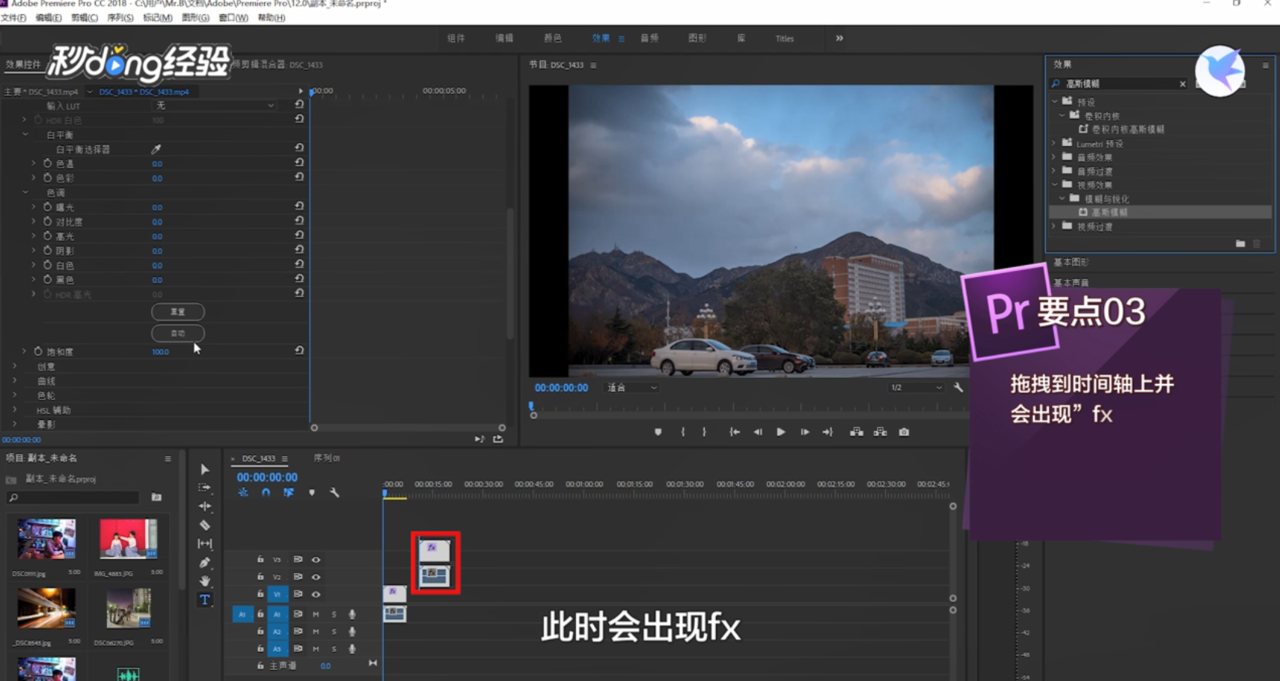This screenshot has height=681, width=1280.
Task: Click the project panel search field
Action: [x=73, y=497]
